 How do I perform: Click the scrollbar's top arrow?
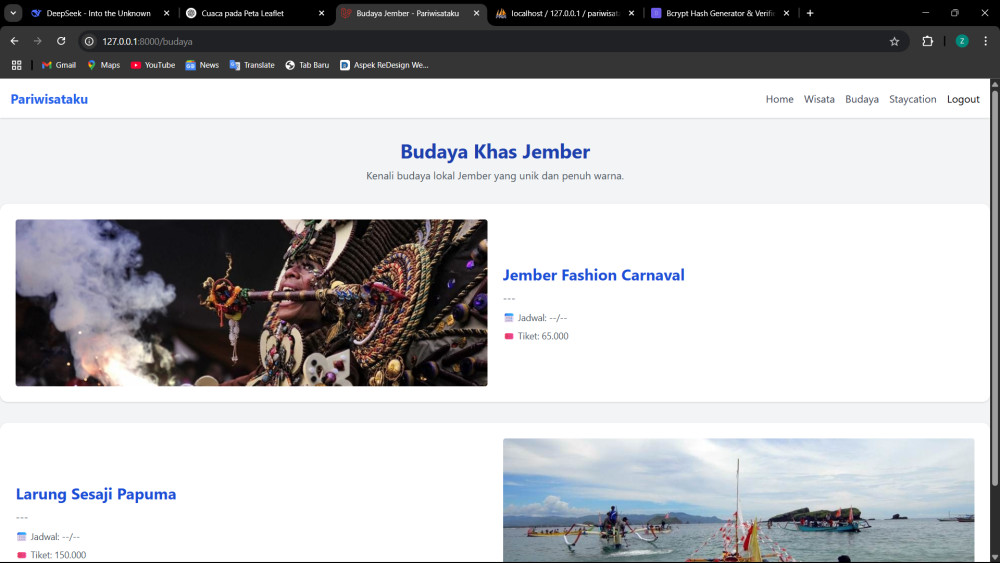click(x=994, y=83)
